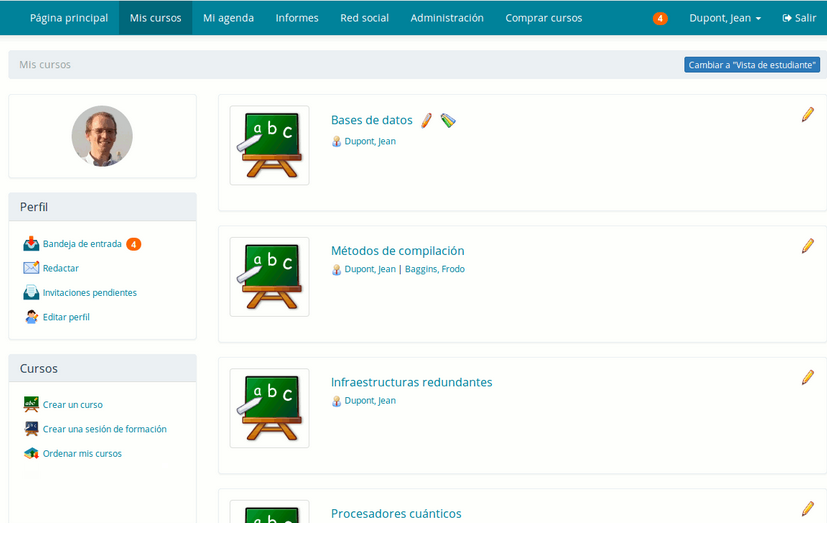Viewport: 827px width, 540px height.
Task: Click the Bandeja de entrada inbox icon
Action: 31,243
